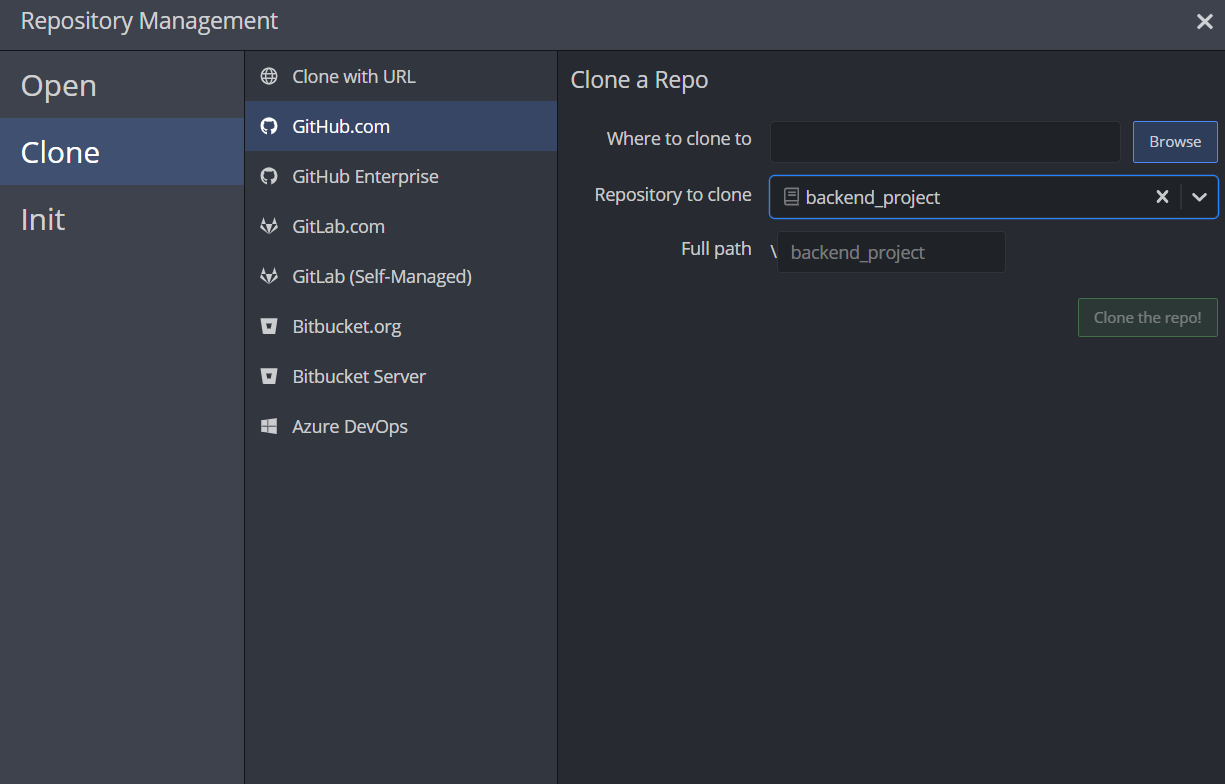Clear the selected backend_project repository

click(x=1162, y=197)
